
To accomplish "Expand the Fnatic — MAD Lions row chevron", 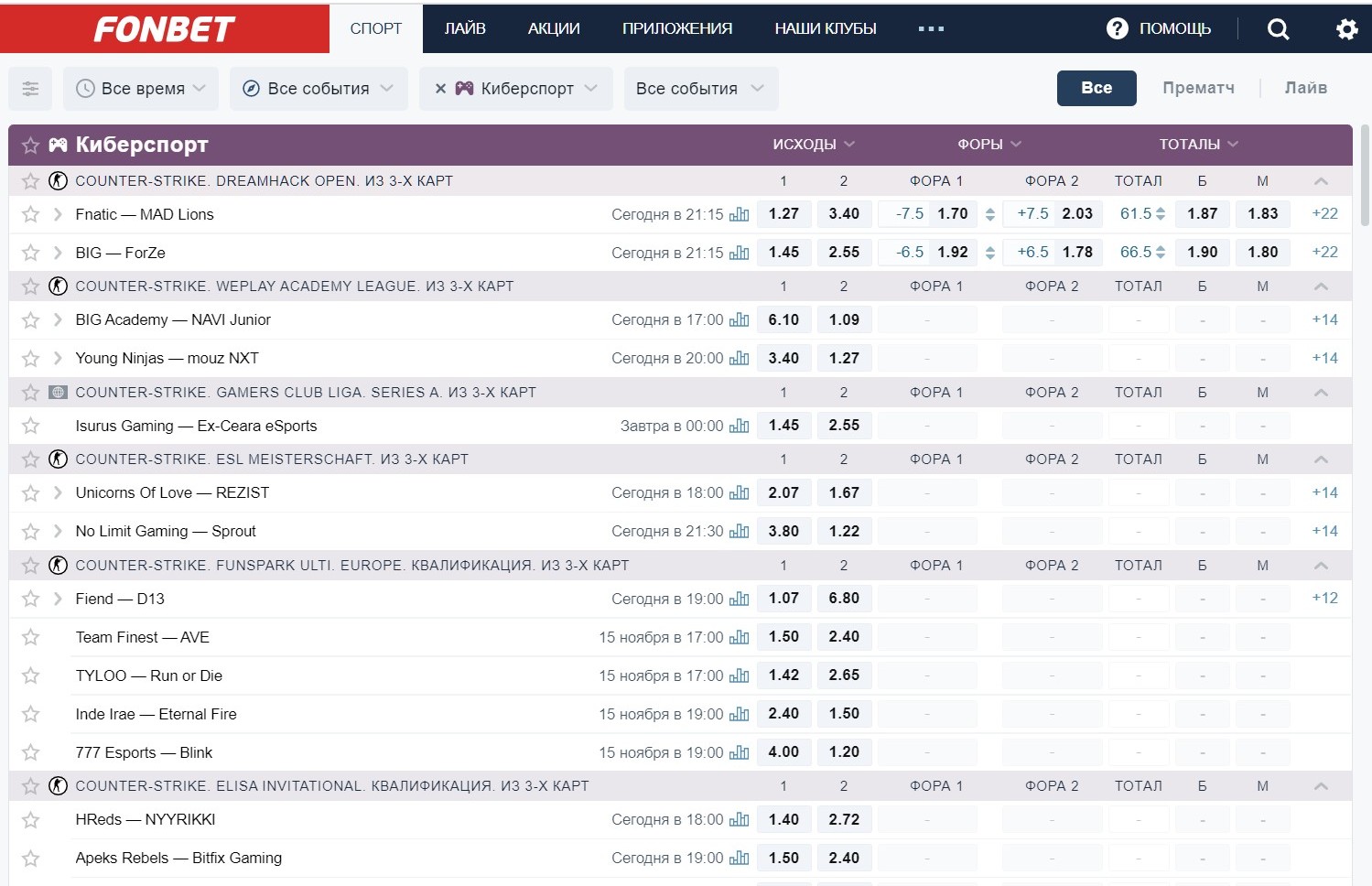I will (58, 214).
